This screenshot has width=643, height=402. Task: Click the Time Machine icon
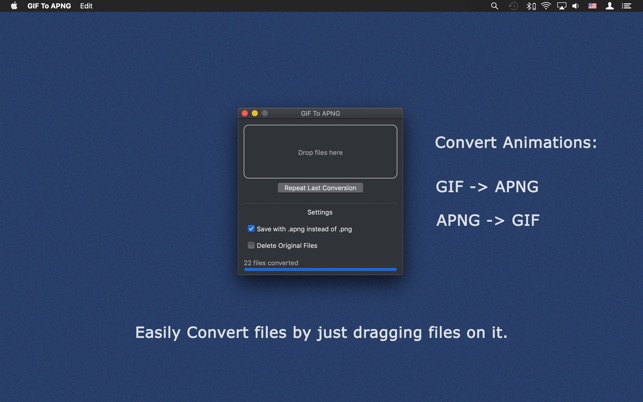pyautogui.click(x=513, y=6)
